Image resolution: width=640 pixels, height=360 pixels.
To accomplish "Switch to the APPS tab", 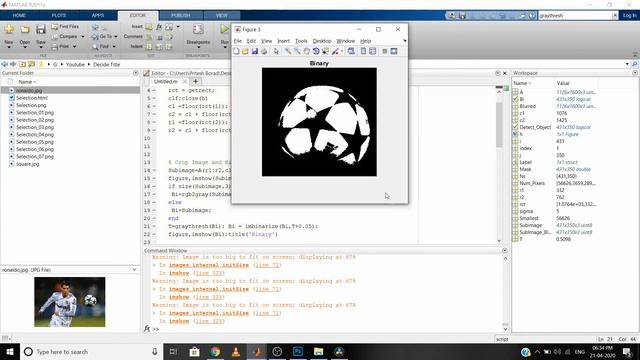I will 98,16.
